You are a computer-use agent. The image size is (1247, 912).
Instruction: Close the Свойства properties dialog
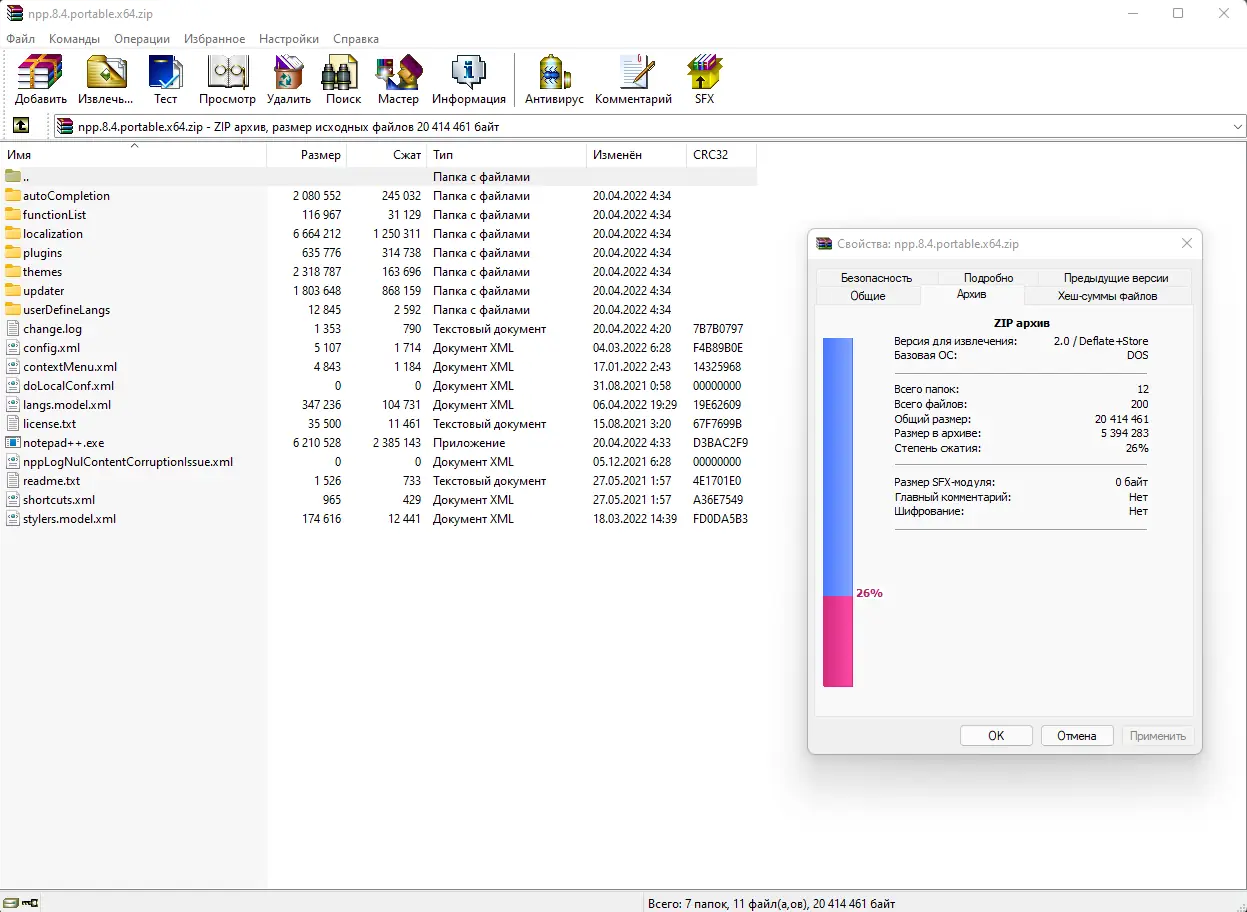pos(1187,243)
